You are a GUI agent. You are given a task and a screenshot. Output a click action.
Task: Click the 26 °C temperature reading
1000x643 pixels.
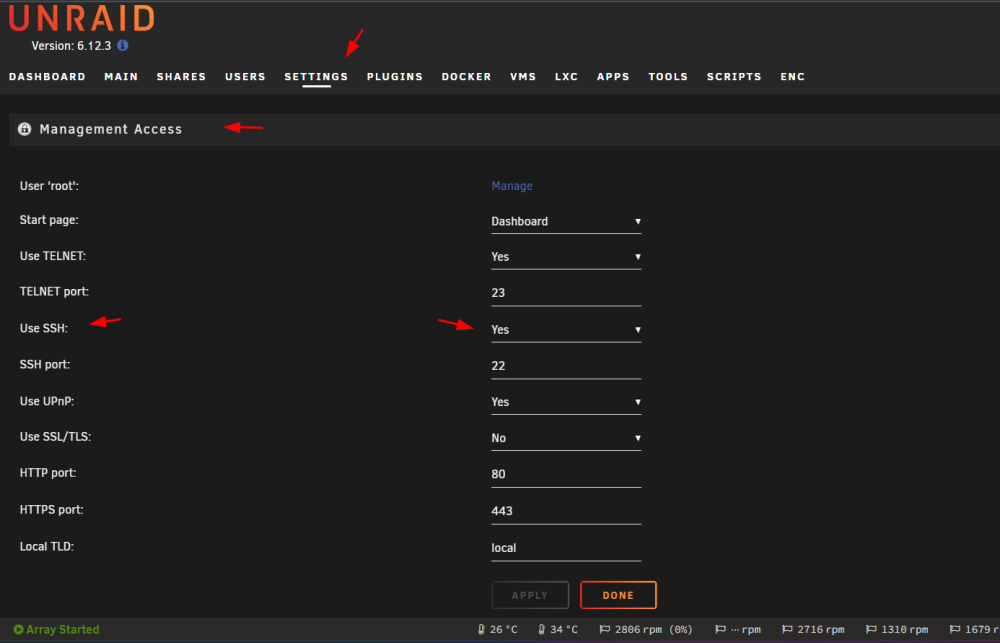(504, 630)
